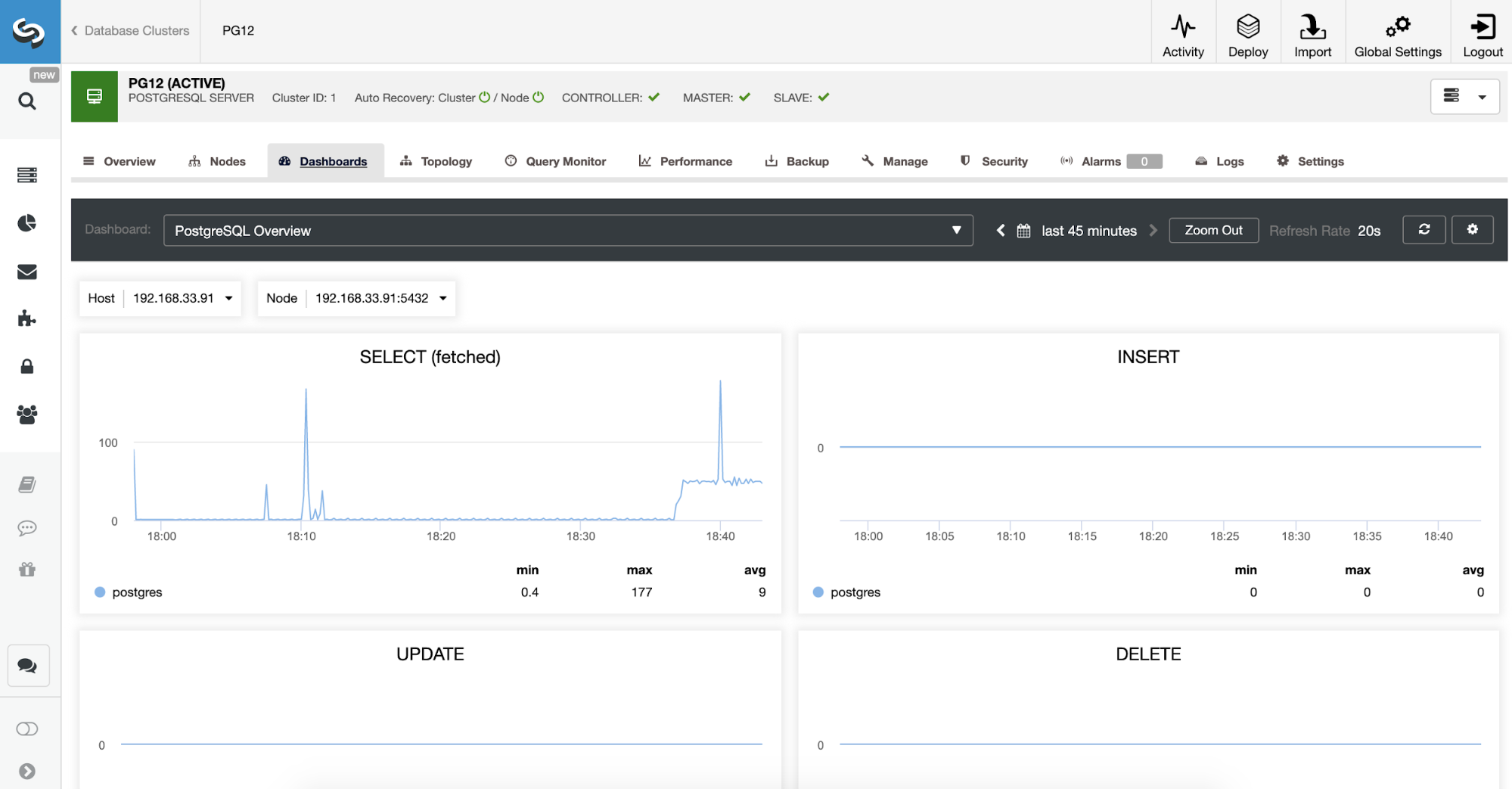
Task: Click the new badge above search
Action: click(44, 75)
